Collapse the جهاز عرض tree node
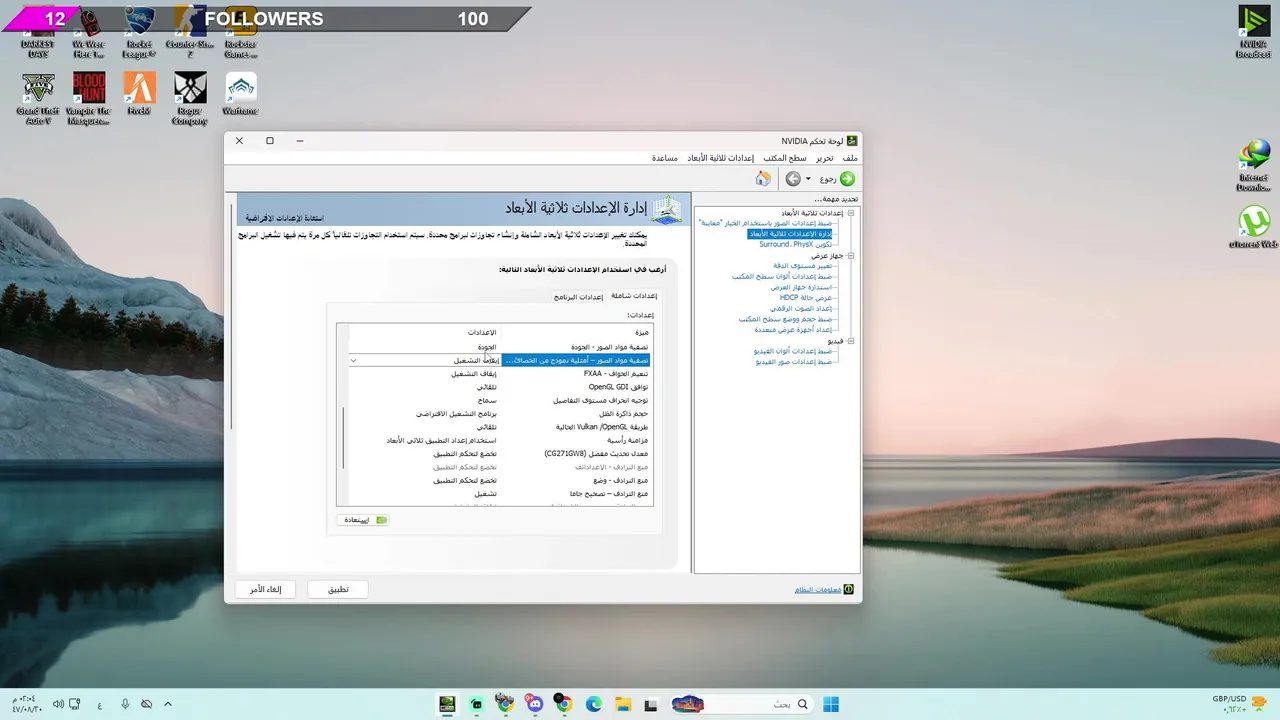 851,256
